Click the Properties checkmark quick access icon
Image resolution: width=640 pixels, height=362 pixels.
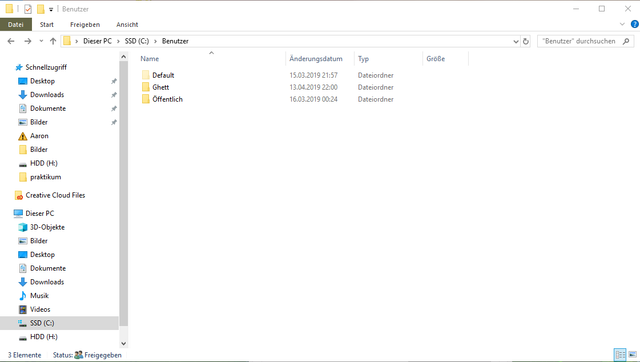(28, 9)
